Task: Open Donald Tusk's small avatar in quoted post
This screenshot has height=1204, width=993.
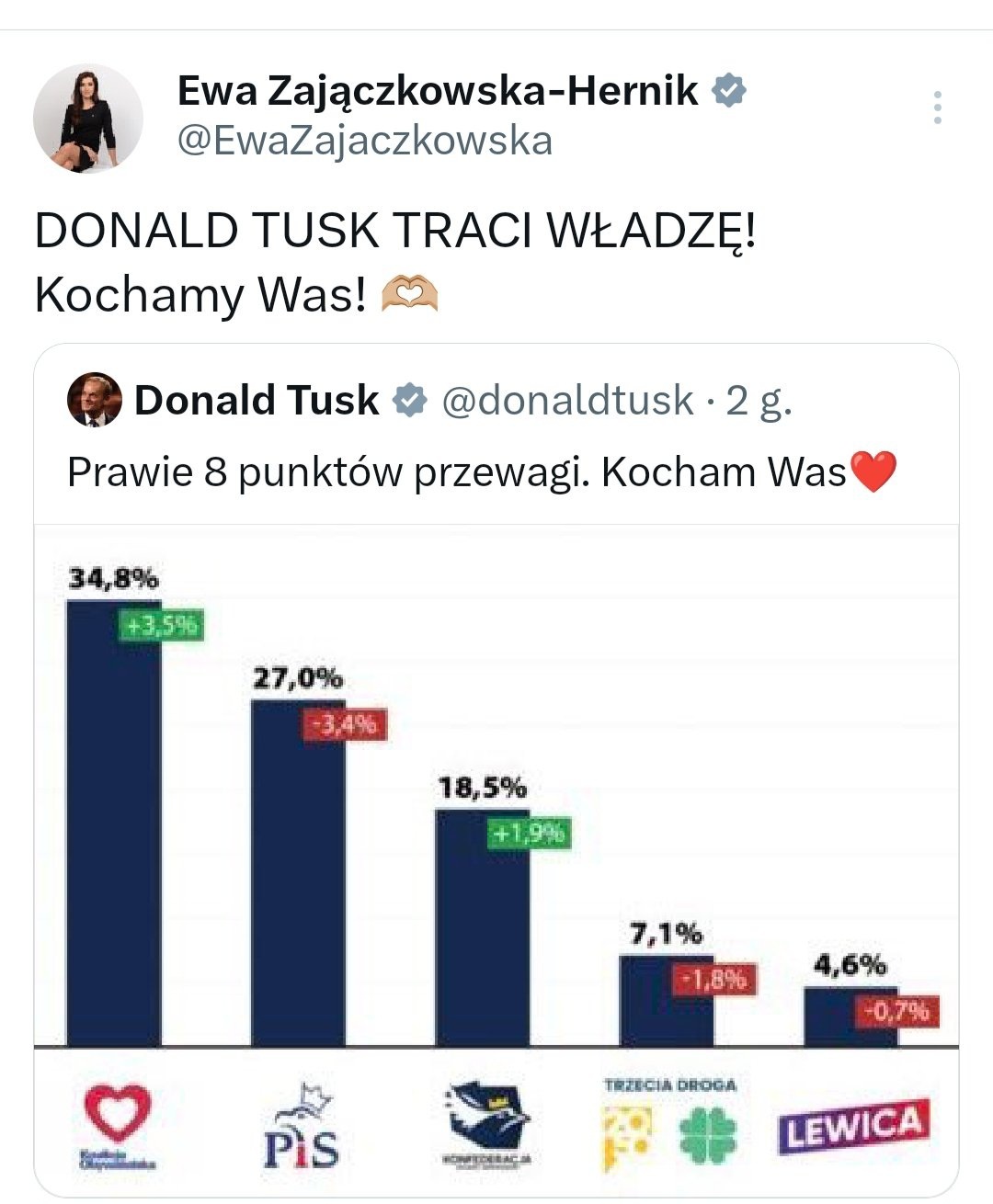Action: pos(94,400)
